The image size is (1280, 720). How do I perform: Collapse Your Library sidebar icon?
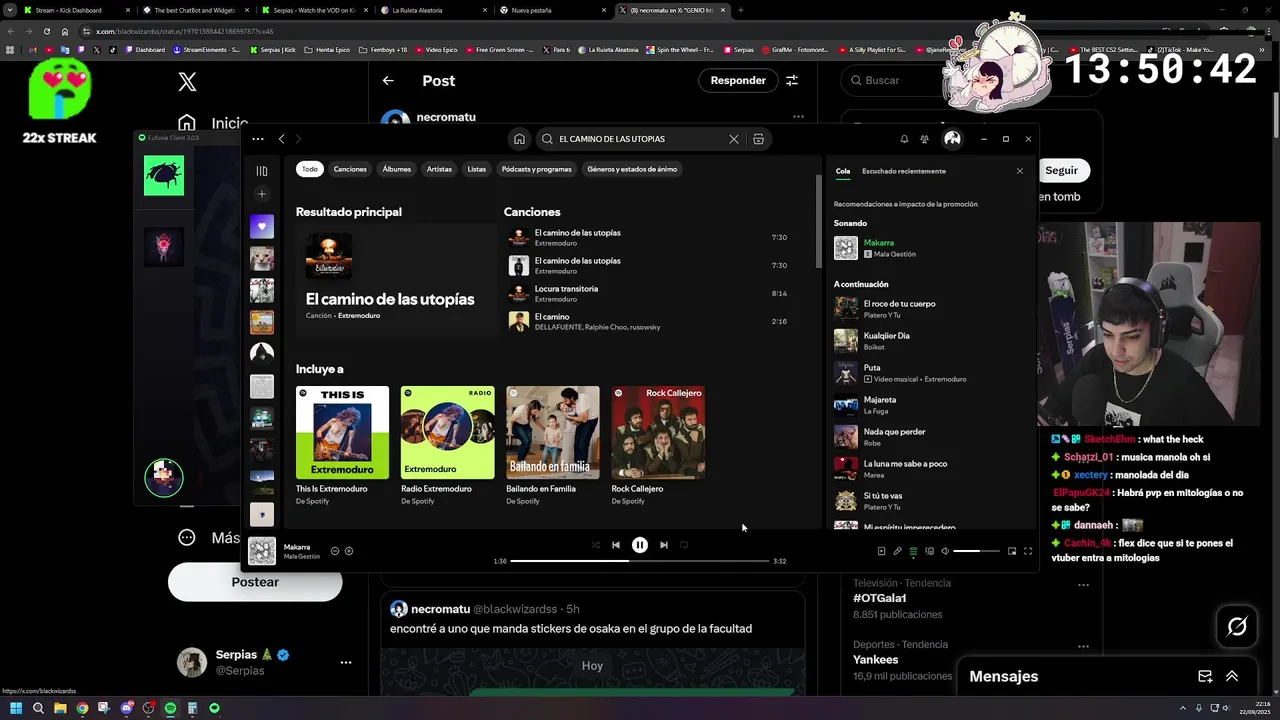click(262, 171)
